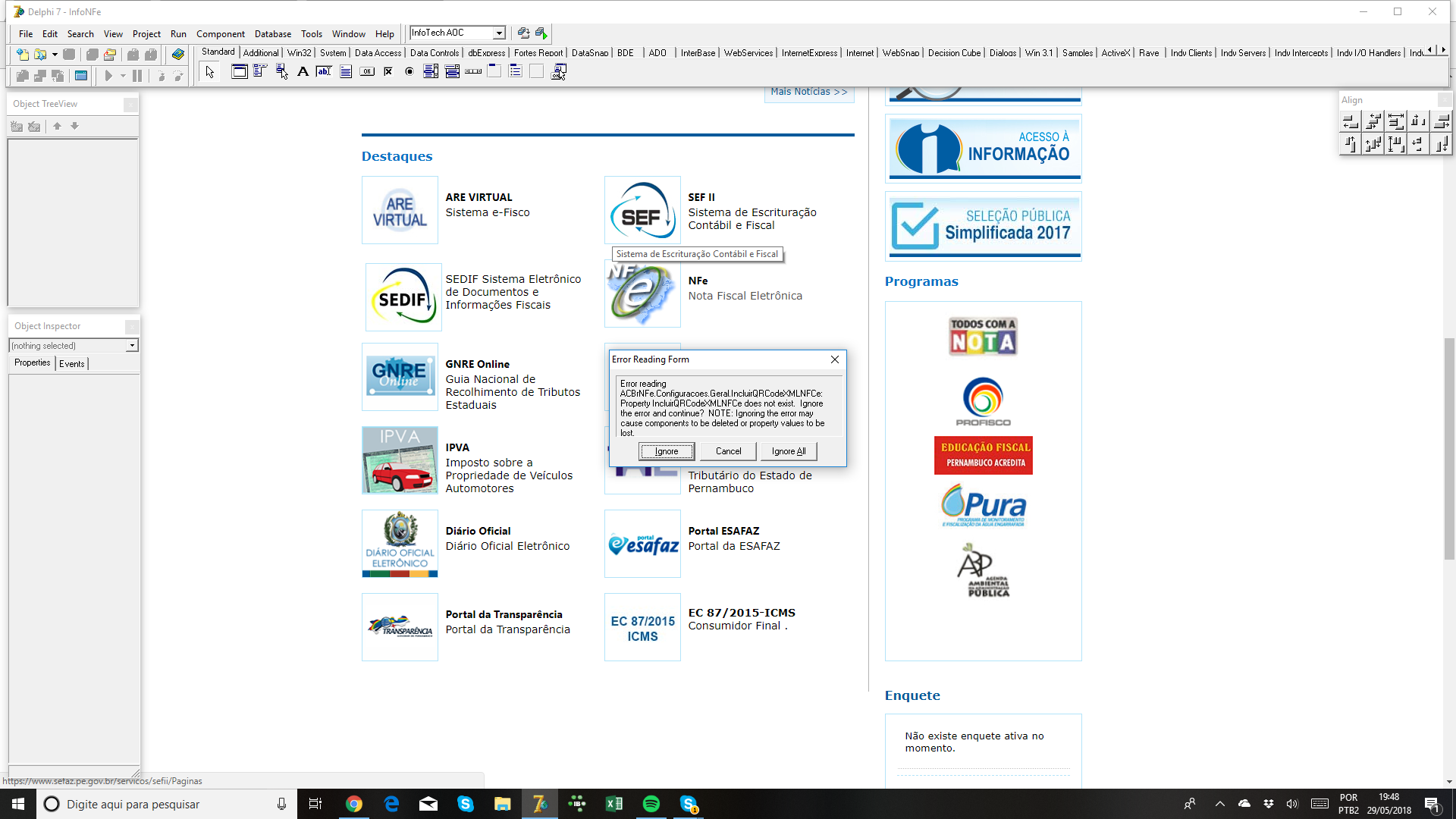
Task: Click the Run (play) toolbar button
Action: coord(108,76)
